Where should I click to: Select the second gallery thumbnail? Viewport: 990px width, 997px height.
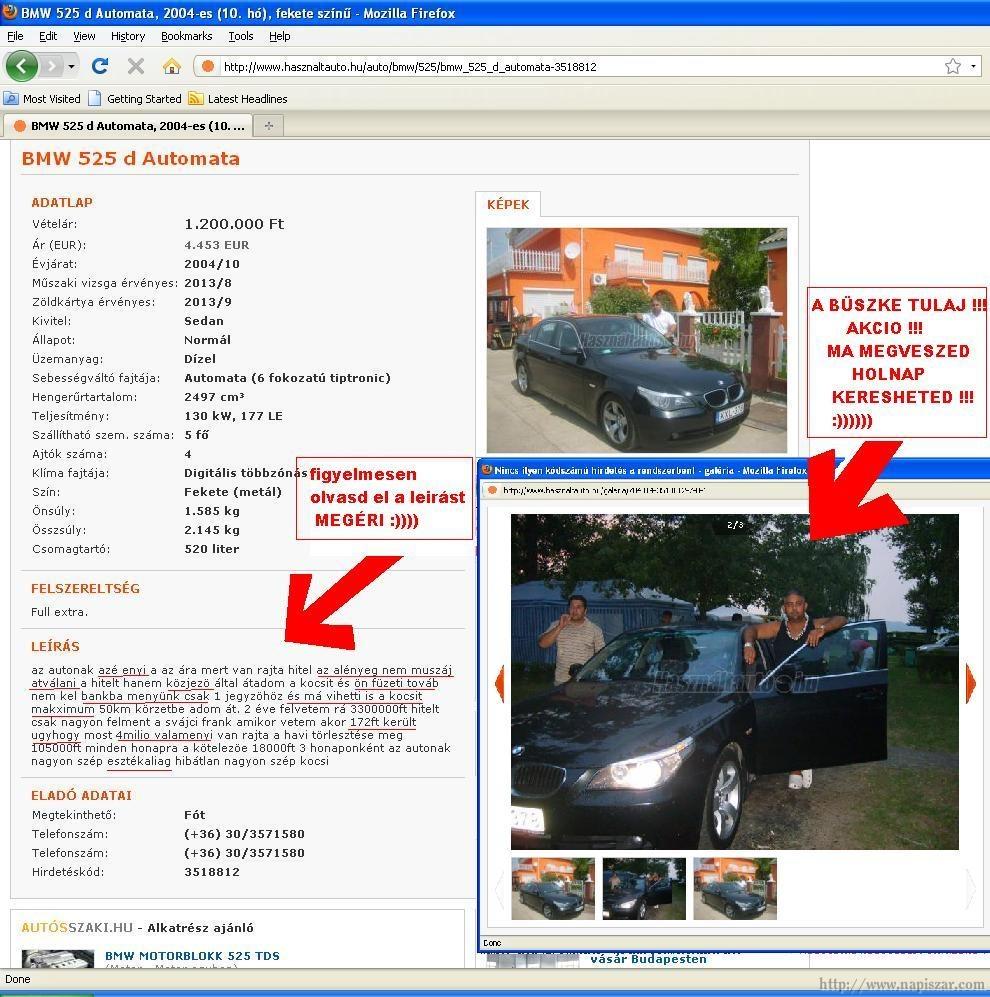(x=644, y=888)
